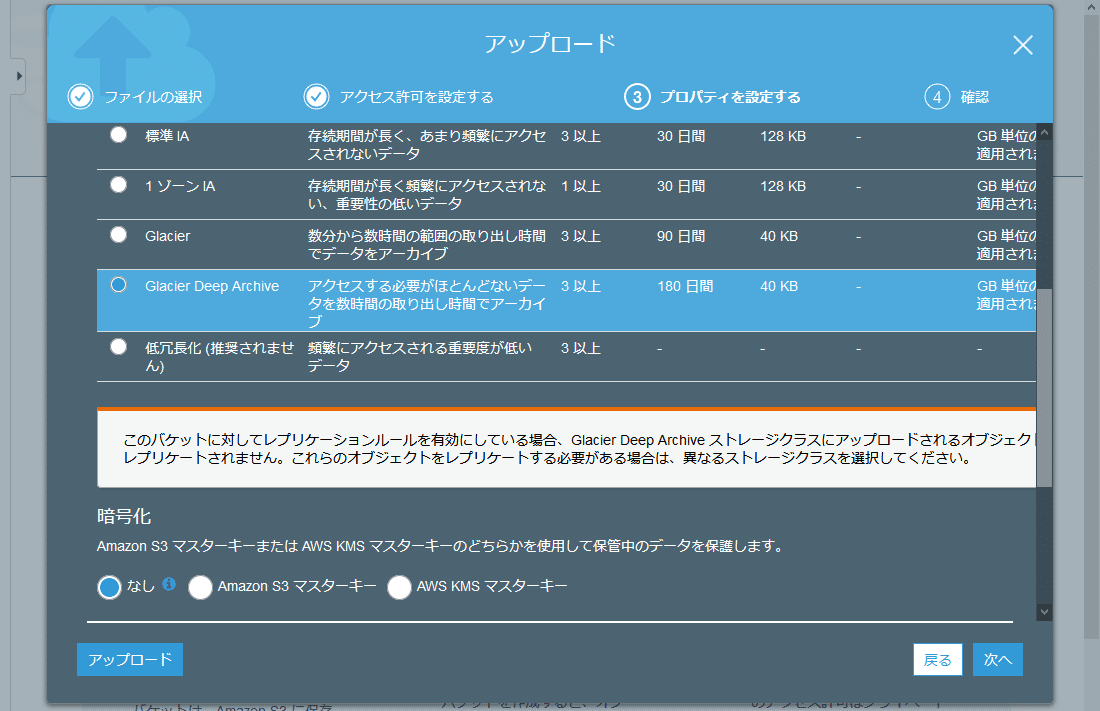The image size is (1100, 711).
Task: Expand the collapsed left sidebar arrow
Action: point(19,76)
